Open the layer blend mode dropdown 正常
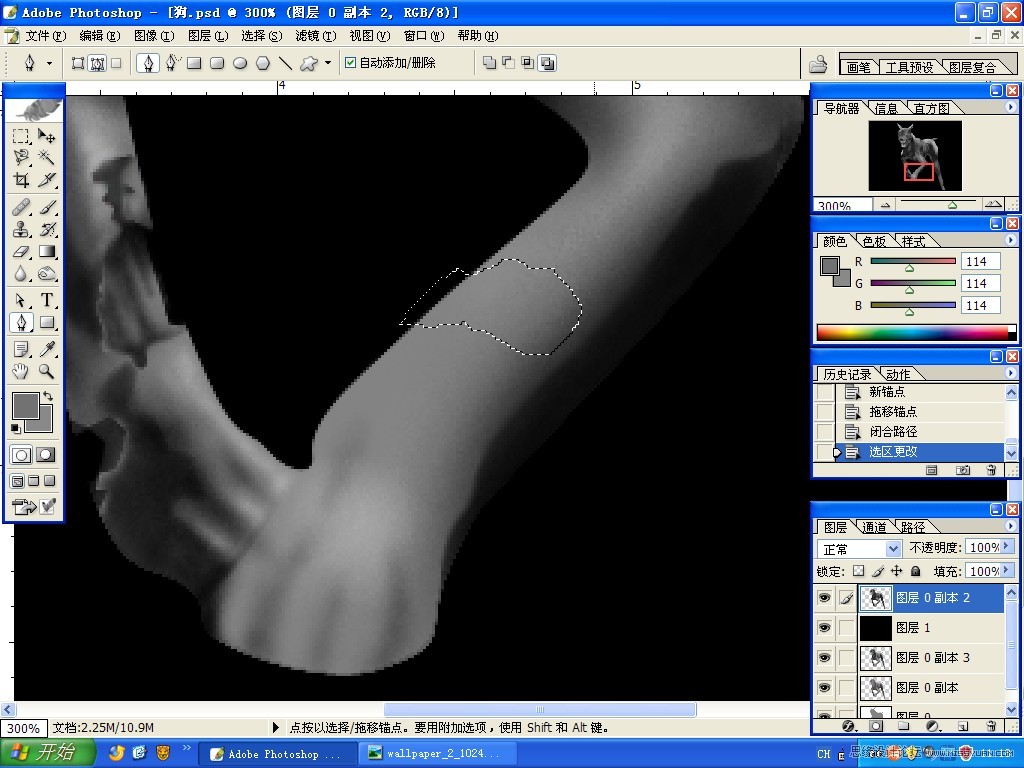 coord(859,548)
